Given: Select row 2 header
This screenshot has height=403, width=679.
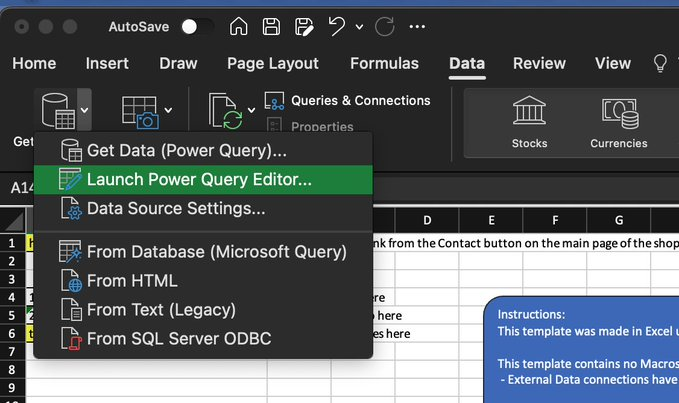Looking at the screenshot, I should coord(12,261).
